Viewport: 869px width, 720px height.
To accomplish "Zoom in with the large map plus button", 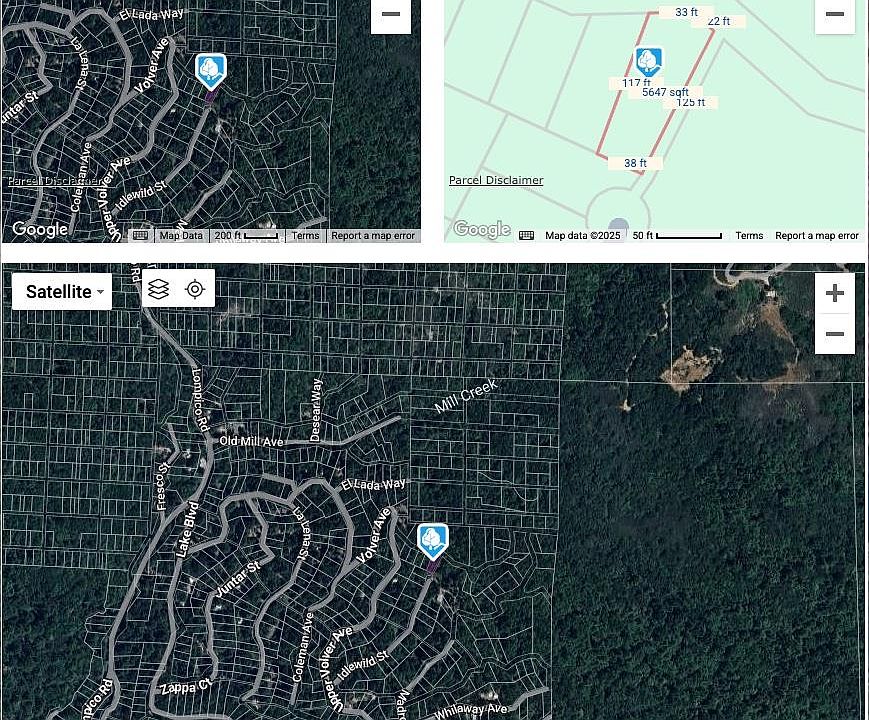I will coord(834,293).
